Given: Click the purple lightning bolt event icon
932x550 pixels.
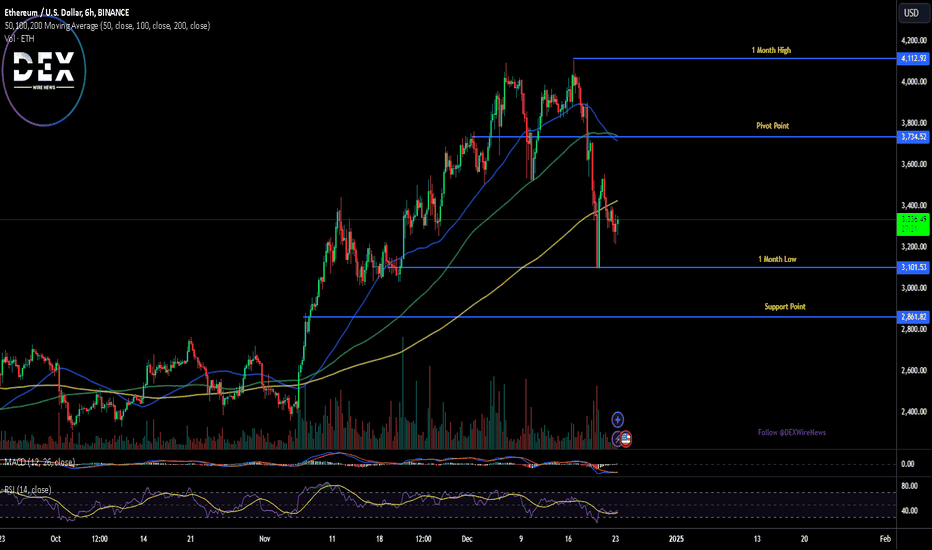Looking at the screenshot, I should 616,439.
